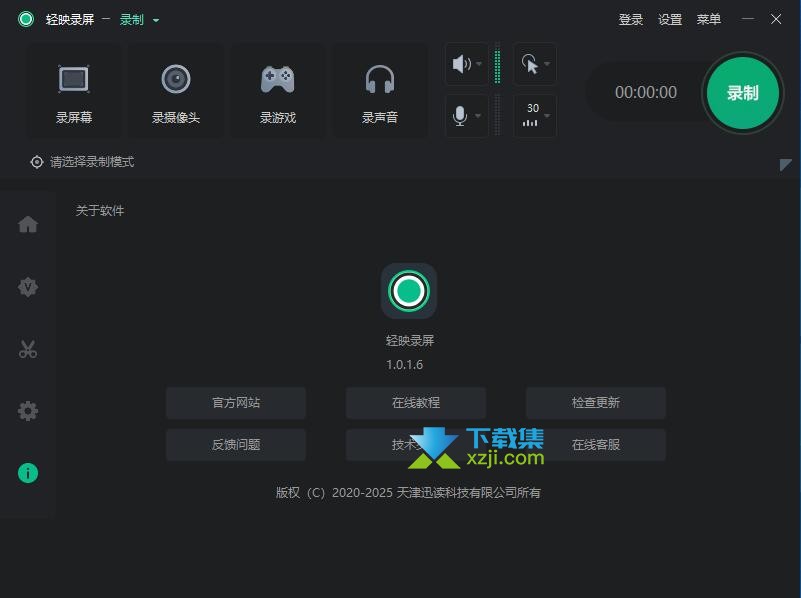The image size is (801, 598).
Task: Contact 在线客服 online support
Action: coord(596,445)
